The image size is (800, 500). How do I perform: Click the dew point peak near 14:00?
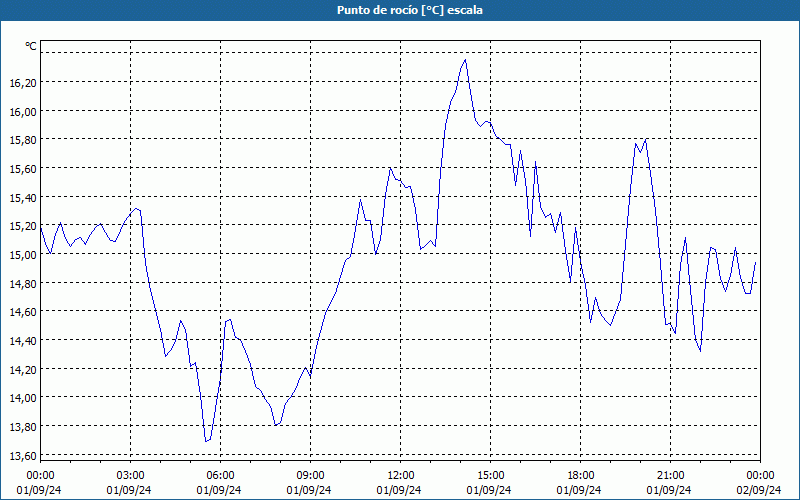coord(465,60)
